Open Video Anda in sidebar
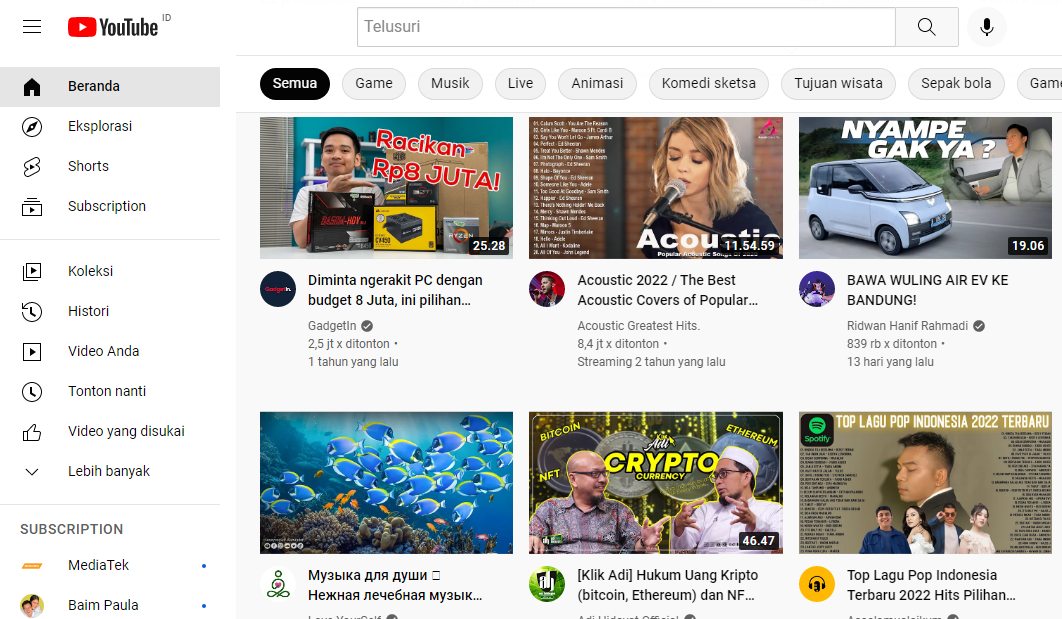The image size is (1062, 619). [110, 351]
